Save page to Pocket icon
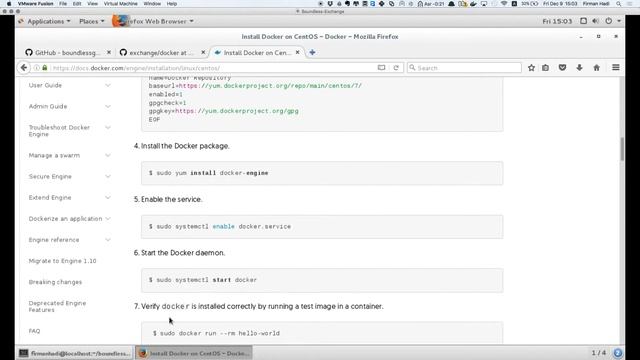Viewport: 640px width, 360px height. pos(562,68)
